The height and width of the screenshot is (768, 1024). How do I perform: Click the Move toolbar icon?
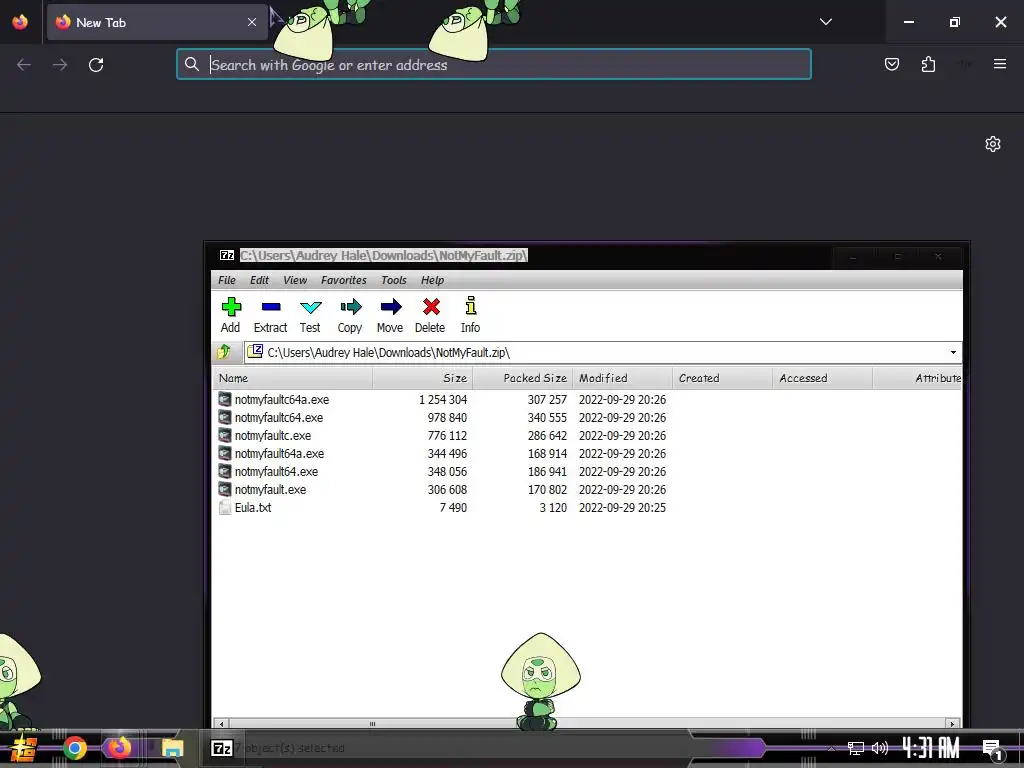point(390,315)
